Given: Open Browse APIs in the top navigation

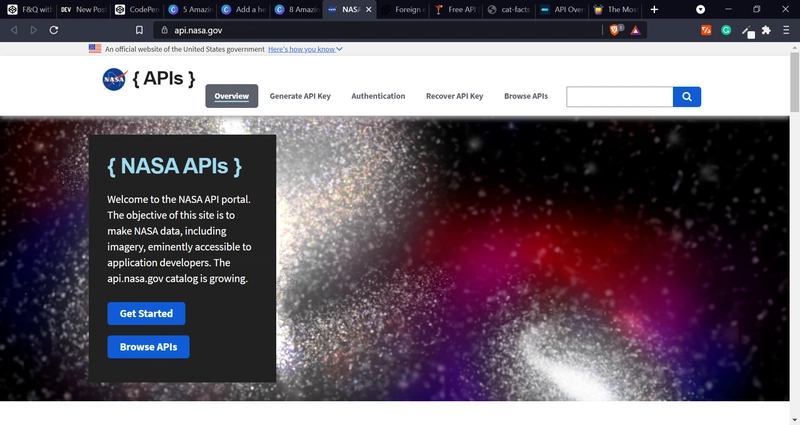Looking at the screenshot, I should pyautogui.click(x=526, y=96).
